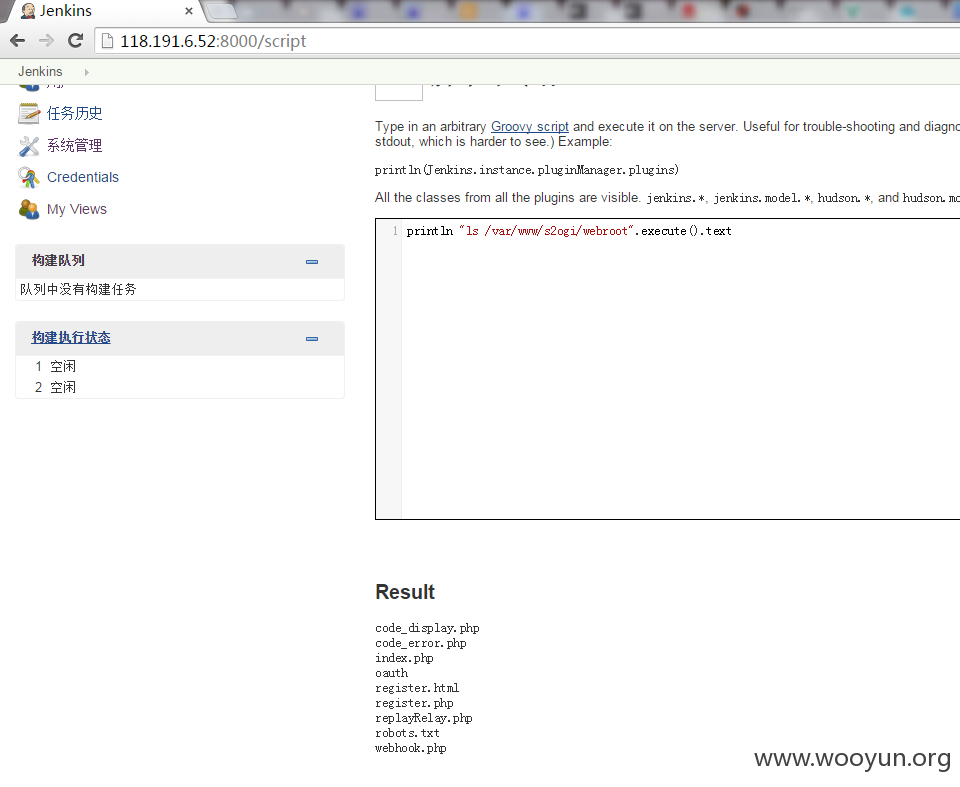
Task: Click the 队列中没有构建任务 text
Action: [x=78, y=289]
